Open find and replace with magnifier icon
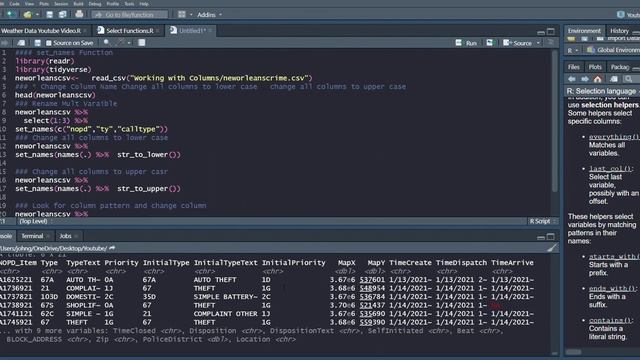 point(107,42)
